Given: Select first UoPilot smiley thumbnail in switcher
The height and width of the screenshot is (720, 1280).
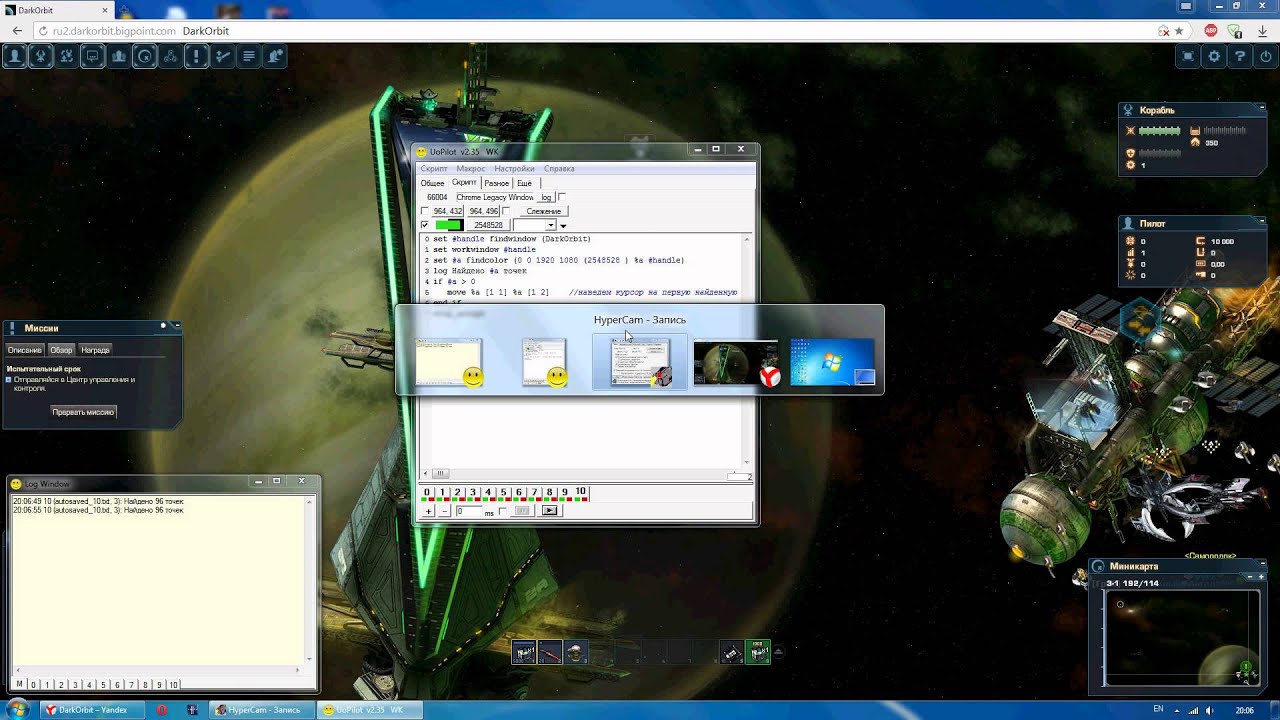Looking at the screenshot, I should tap(450, 362).
